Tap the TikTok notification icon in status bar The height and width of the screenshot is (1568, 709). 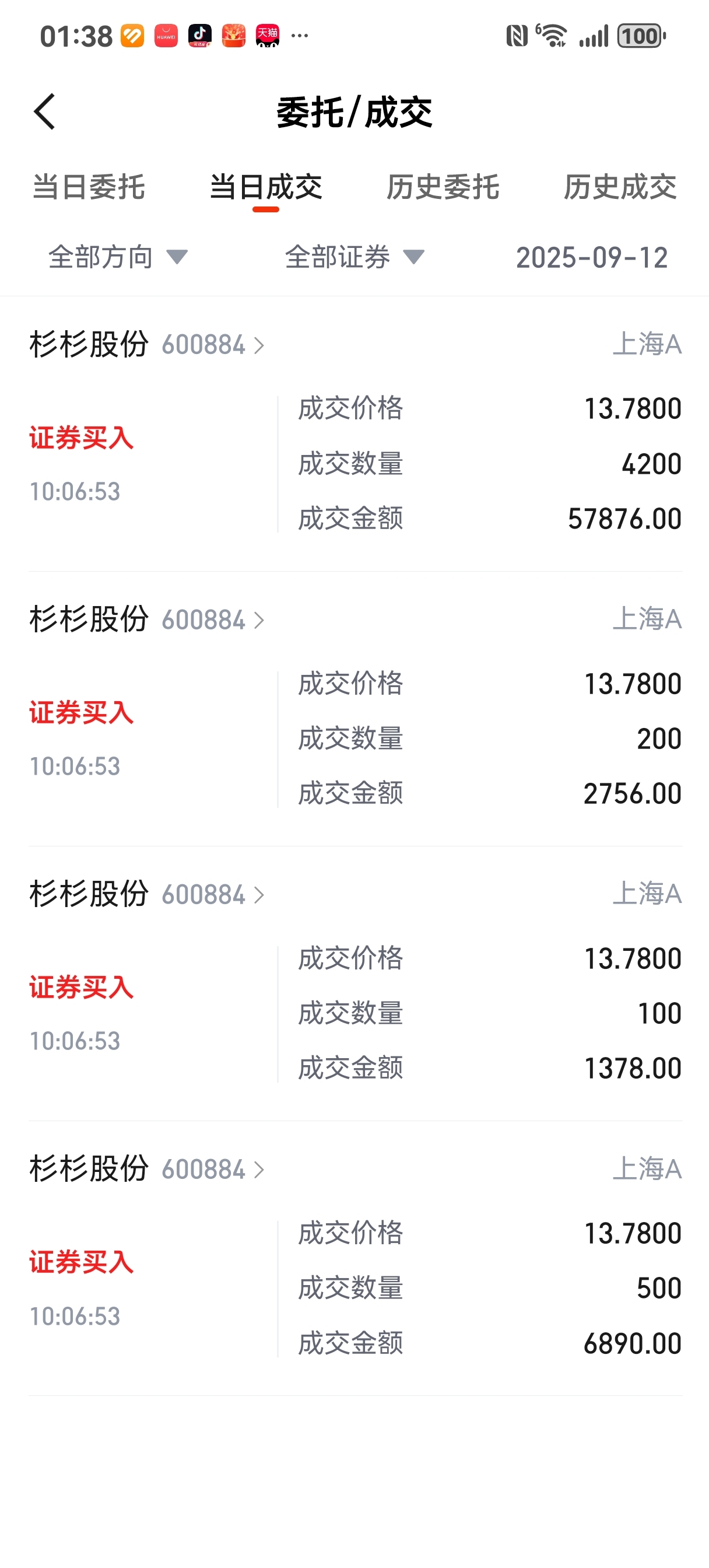[x=199, y=36]
